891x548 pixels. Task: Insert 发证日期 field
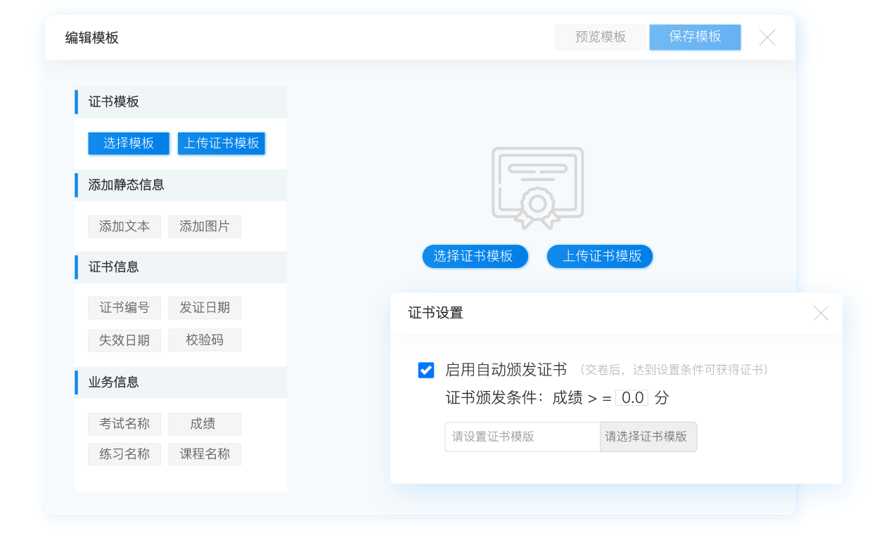tap(204, 307)
